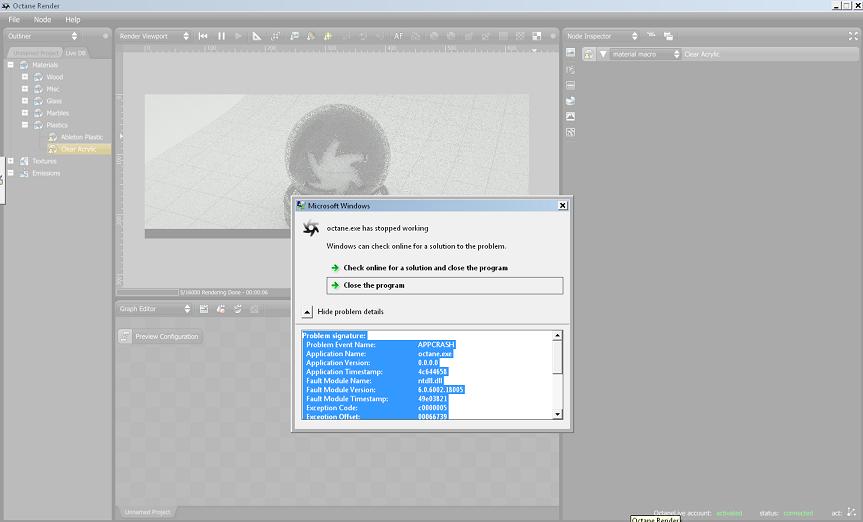
Task: Click the stacked windows icon in Node Inspector toolbar
Action: coord(668,36)
